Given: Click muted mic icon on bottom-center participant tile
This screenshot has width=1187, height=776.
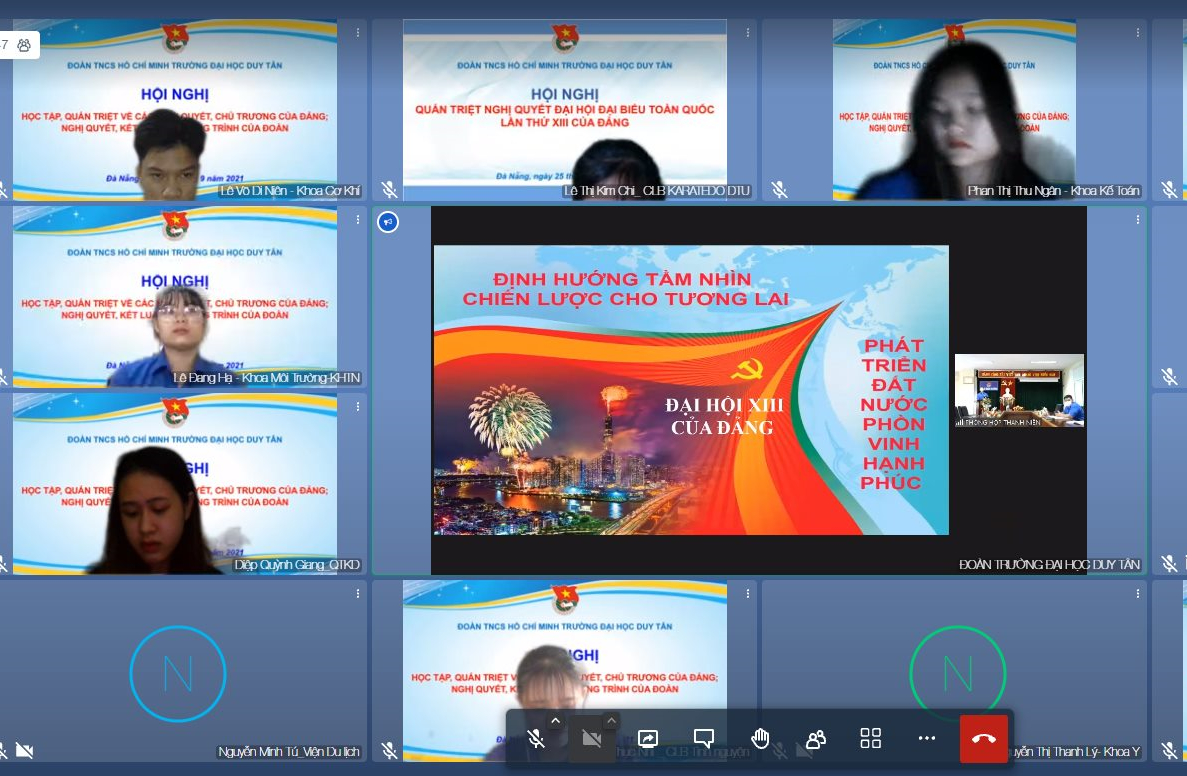Looking at the screenshot, I should pos(389,750).
